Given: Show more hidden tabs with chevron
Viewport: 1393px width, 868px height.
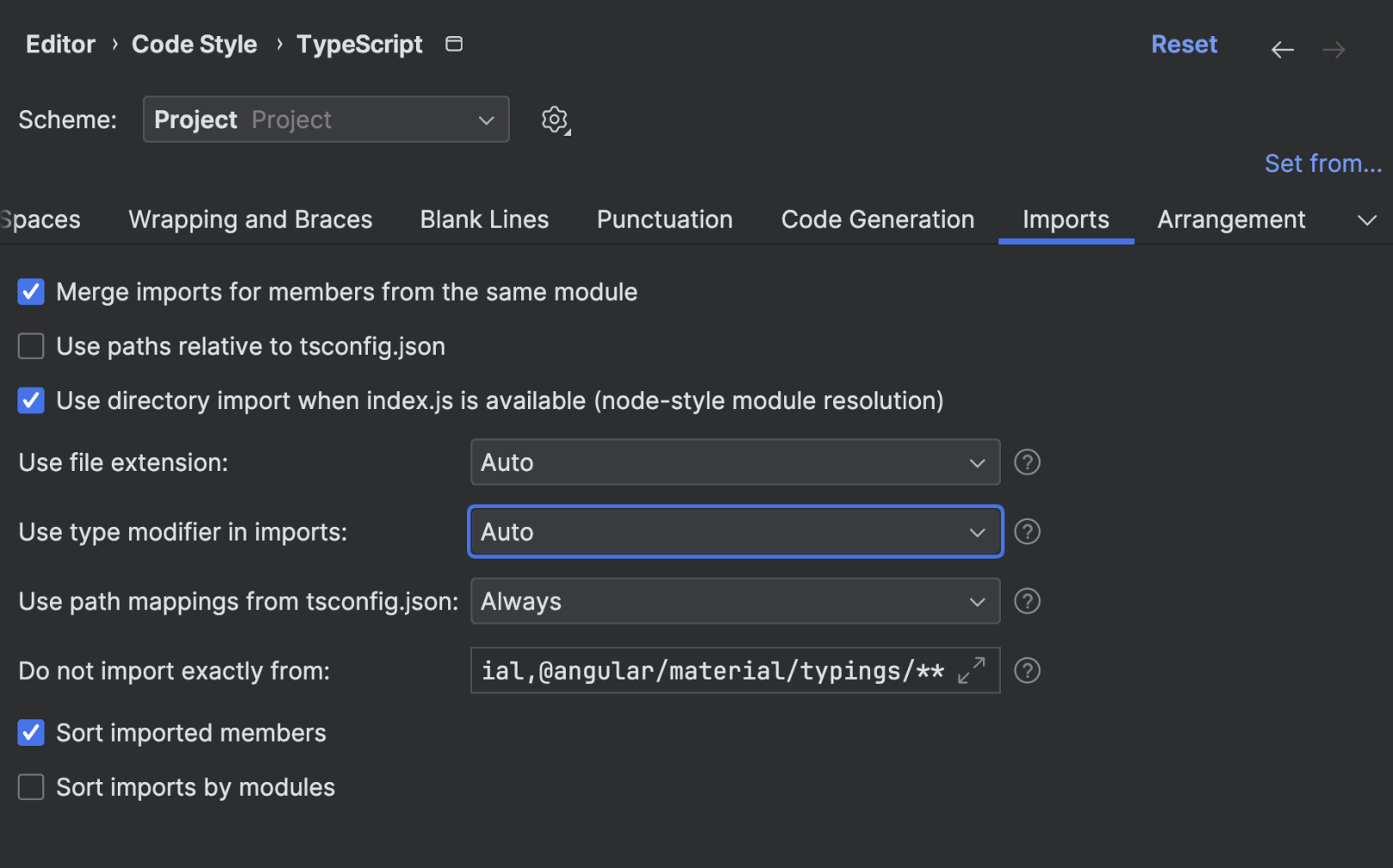Looking at the screenshot, I should coord(1366,220).
